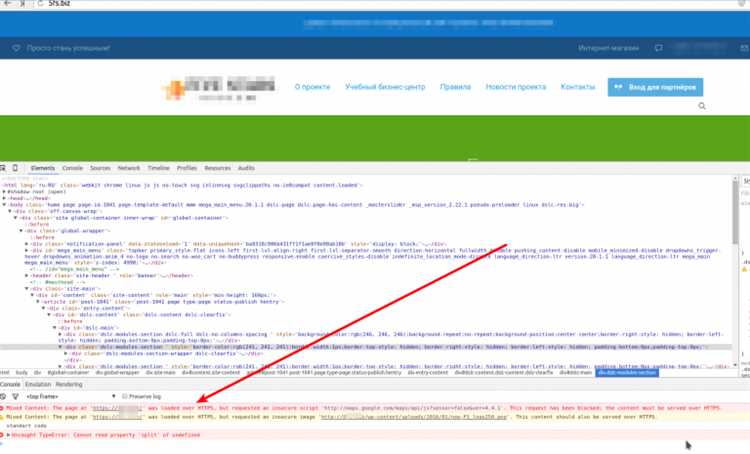Open the Resources tab
The image size is (750, 454).
tap(218, 168)
